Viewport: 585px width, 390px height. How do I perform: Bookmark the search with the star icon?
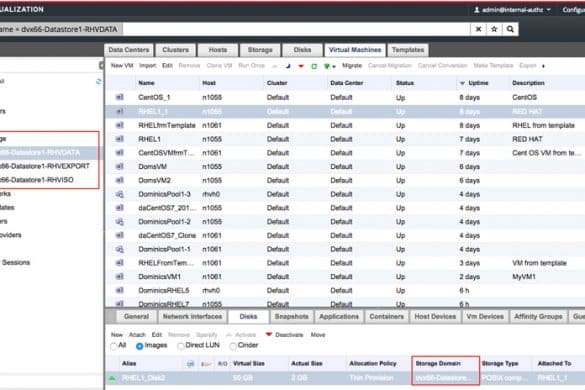(494, 29)
